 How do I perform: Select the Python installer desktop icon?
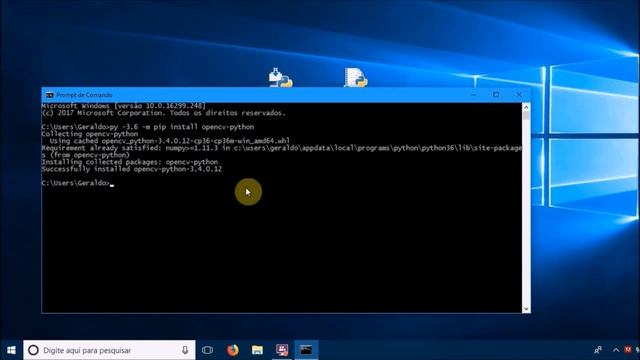pos(280,77)
